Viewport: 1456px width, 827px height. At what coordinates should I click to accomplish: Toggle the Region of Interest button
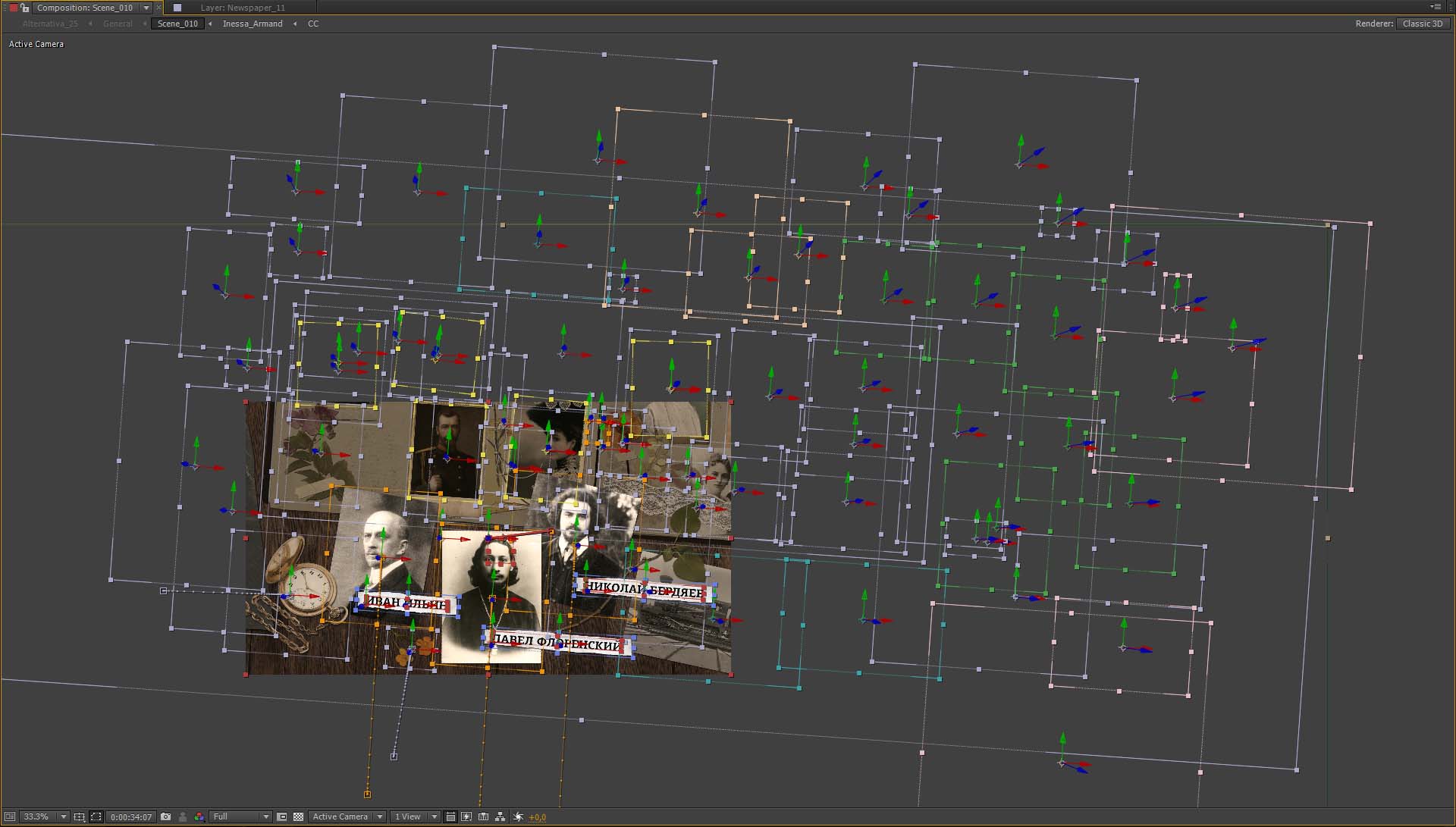tap(282, 816)
